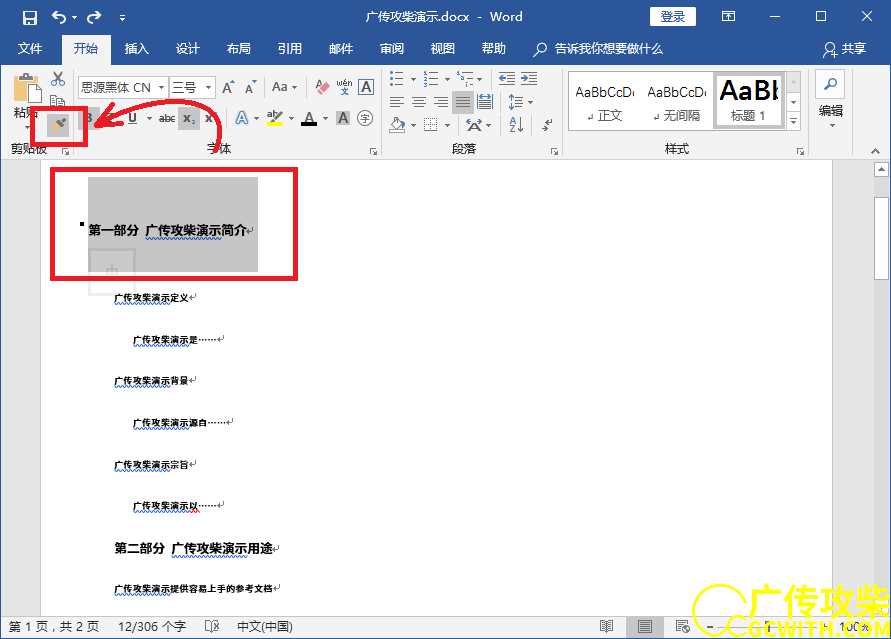Expand the highlight color dropdown arrow
Screen dimensions: 891x639
coord(292,118)
